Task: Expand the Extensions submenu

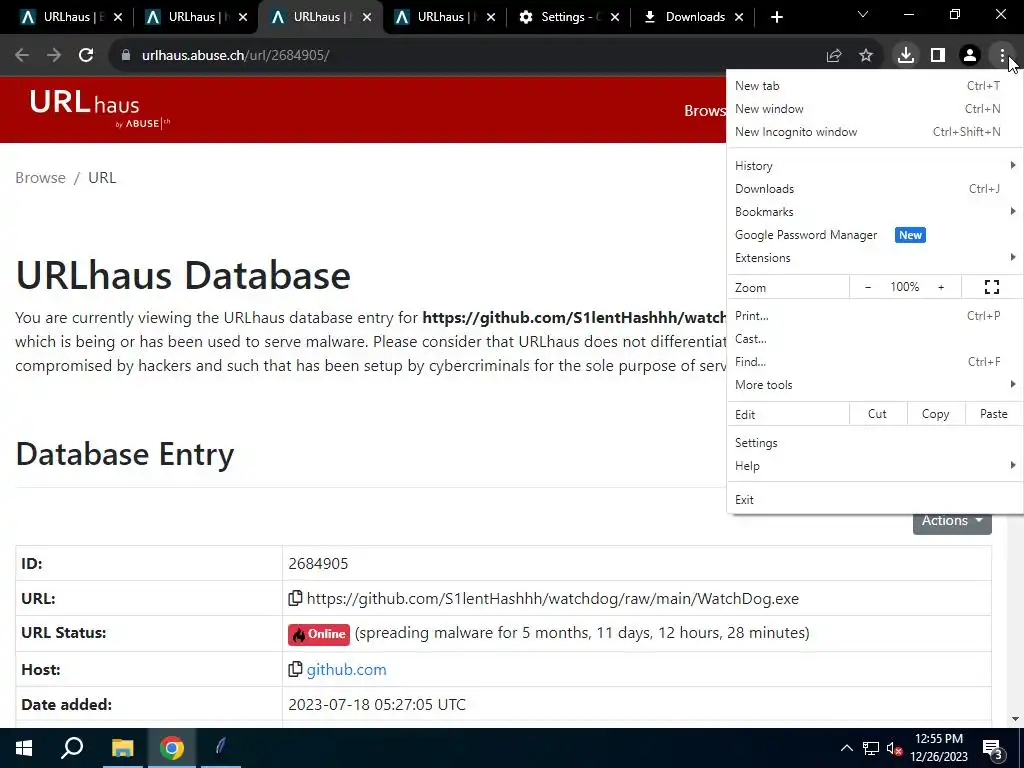Action: click(874, 257)
